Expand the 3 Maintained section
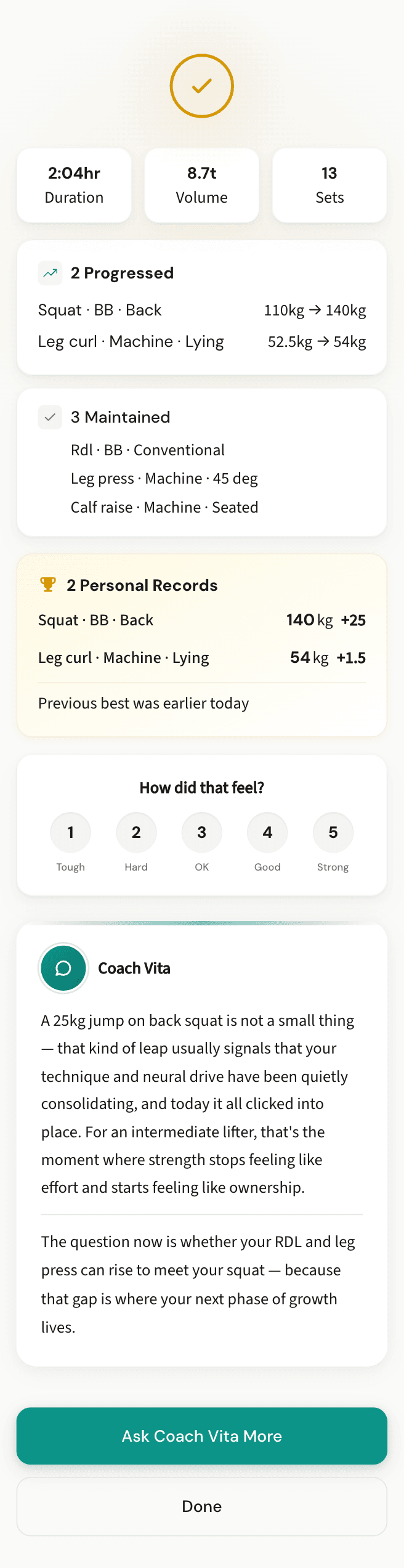 click(x=120, y=417)
